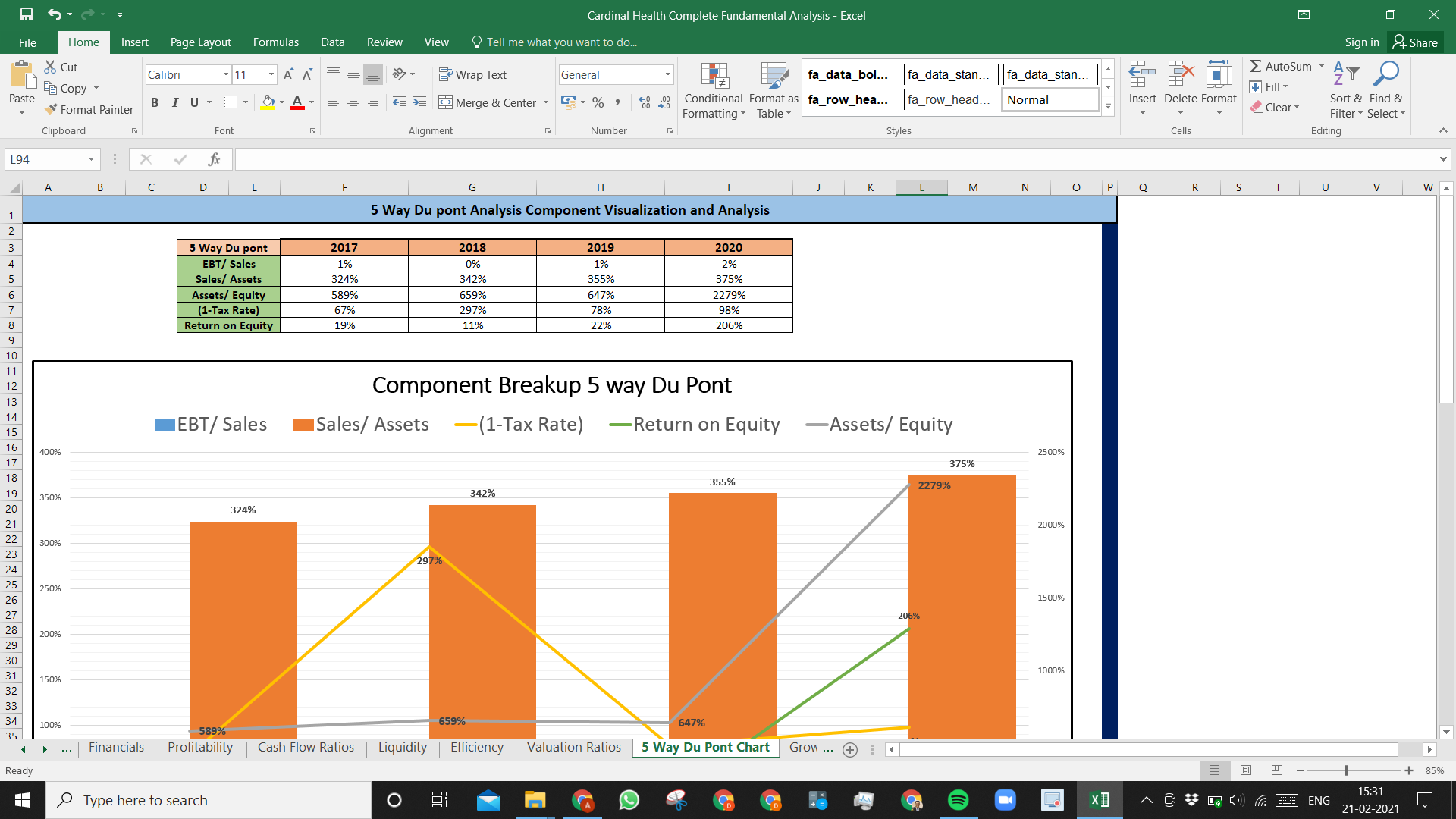
Task: Click the formula bar input field
Action: [x=836, y=159]
